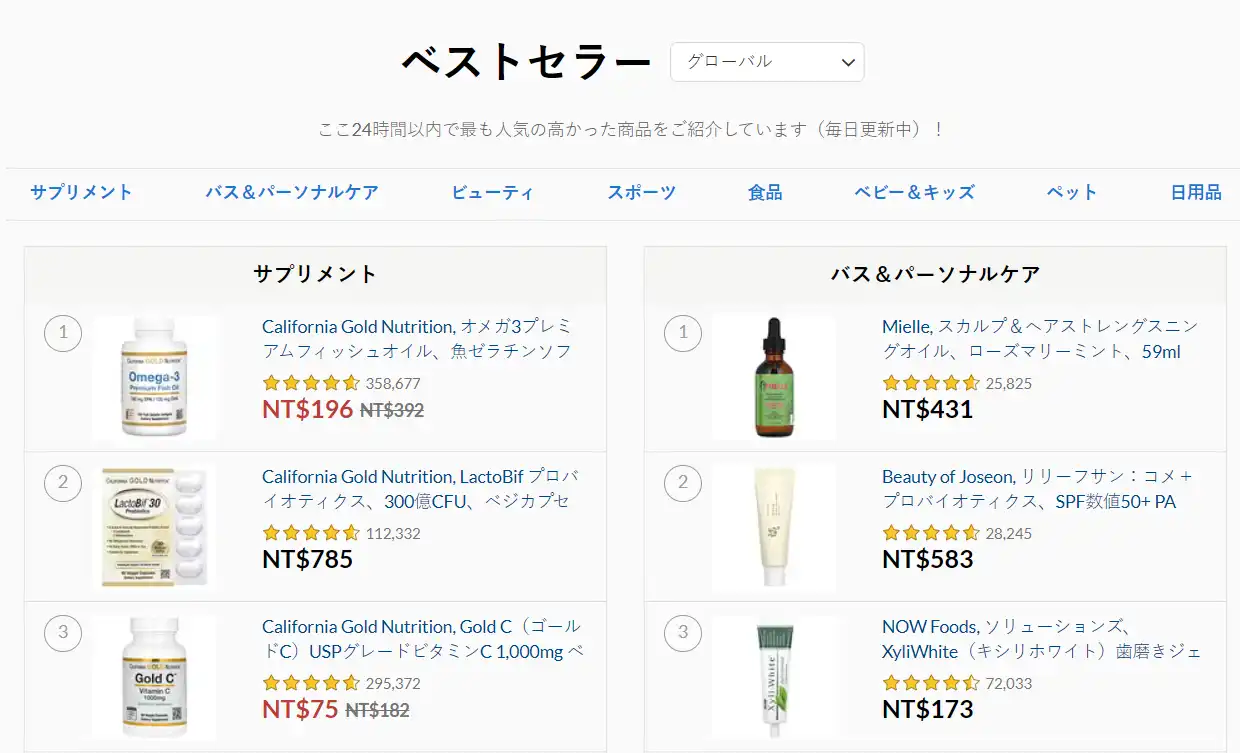Click the rank 2 badge for LactoBif

coord(63,483)
